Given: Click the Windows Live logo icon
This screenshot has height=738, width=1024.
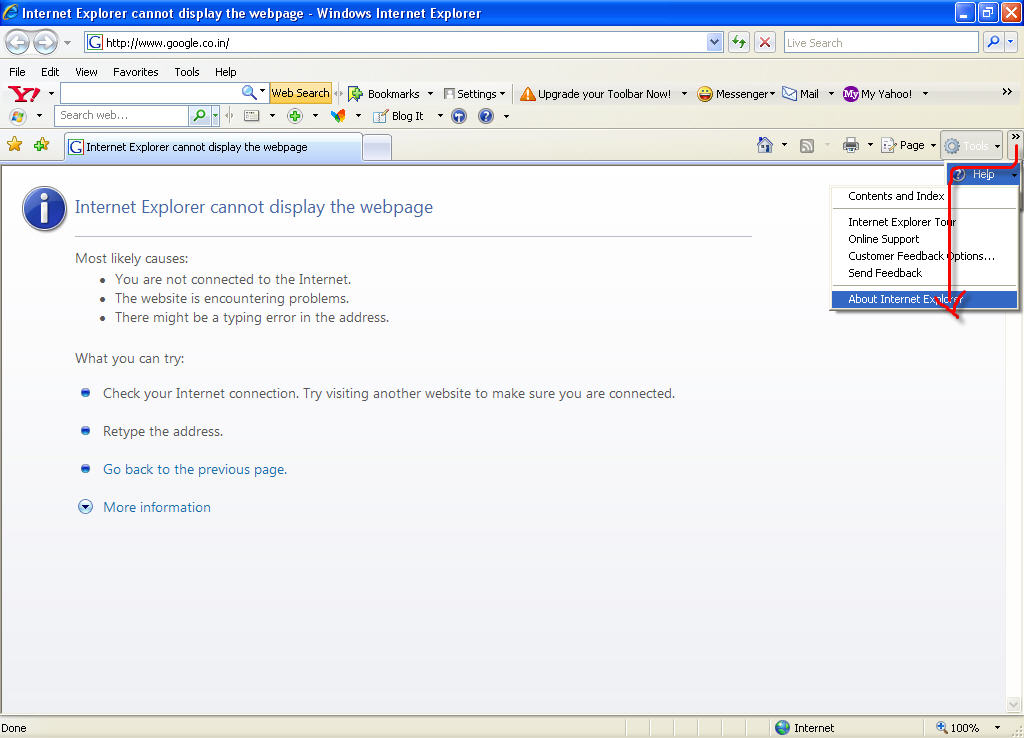Looking at the screenshot, I should tap(18, 116).
